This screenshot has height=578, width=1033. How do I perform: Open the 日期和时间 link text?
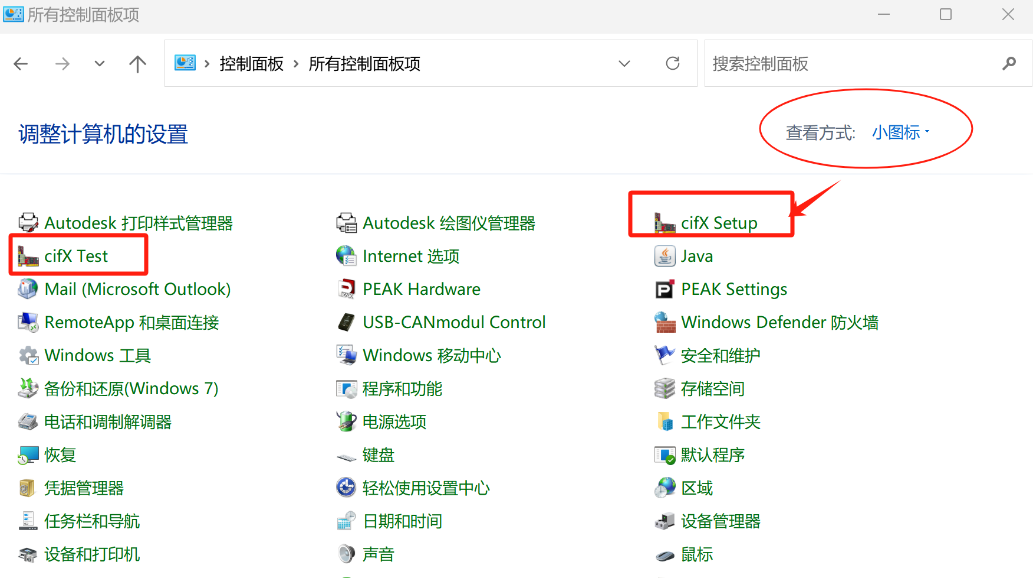point(402,521)
